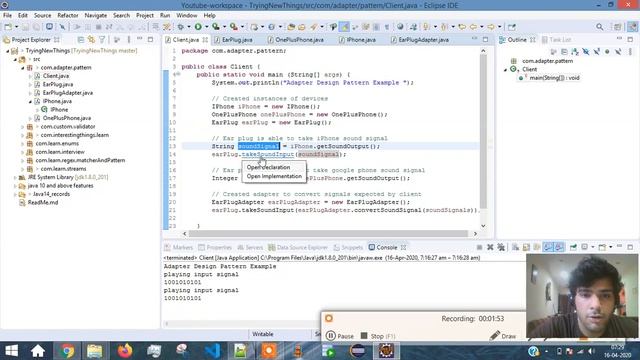Viewport: 640px width, 360px height.
Task: Choose Open Declaration from popup
Action: pyautogui.click(x=269, y=167)
